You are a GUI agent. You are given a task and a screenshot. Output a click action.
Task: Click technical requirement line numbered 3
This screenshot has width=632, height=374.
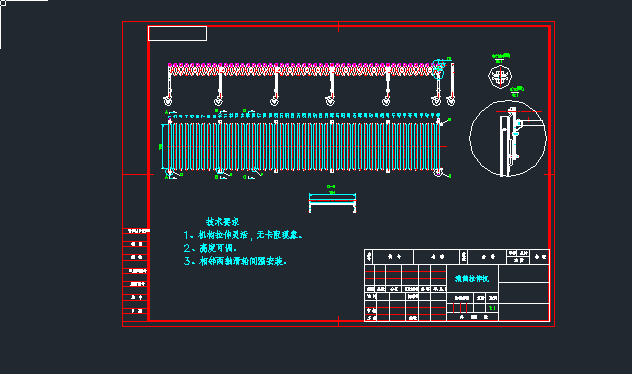[235, 261]
